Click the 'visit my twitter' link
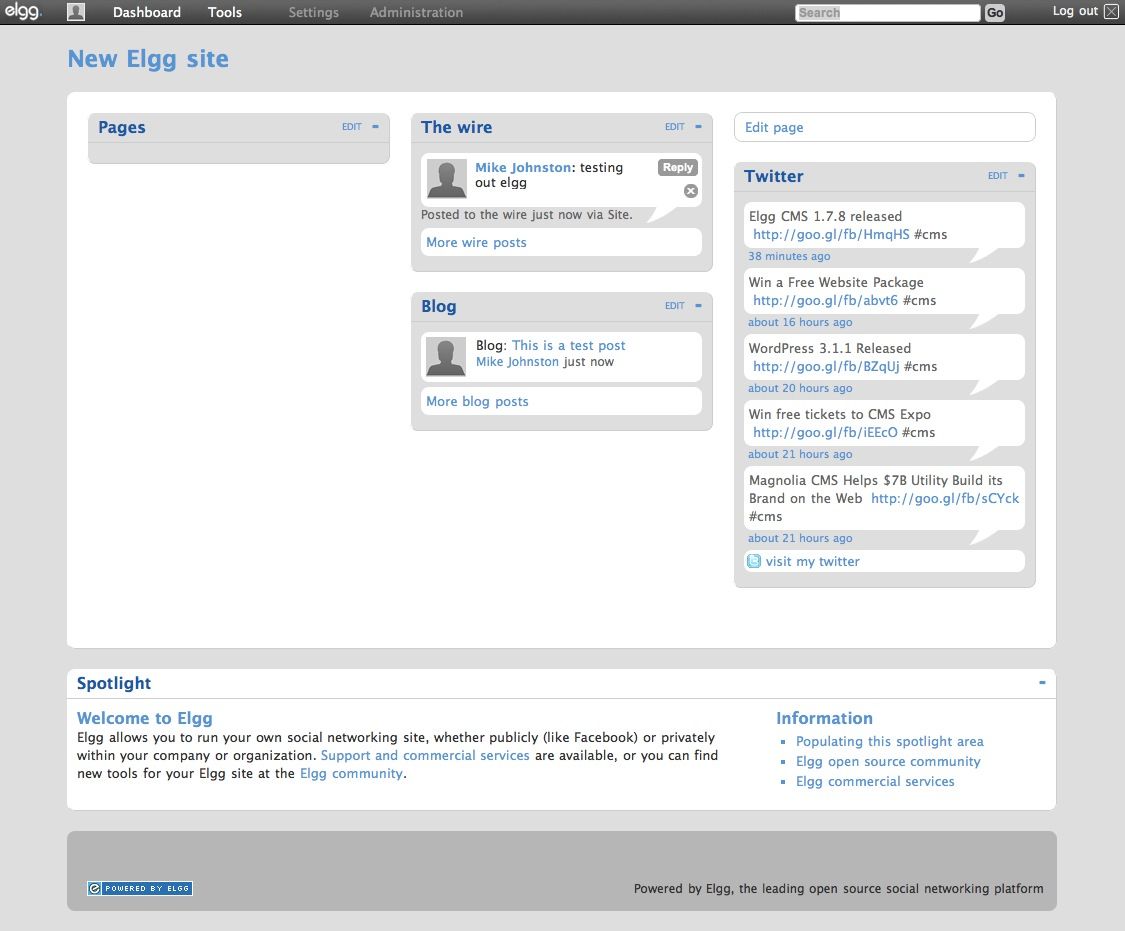This screenshot has width=1125, height=931. click(812, 562)
